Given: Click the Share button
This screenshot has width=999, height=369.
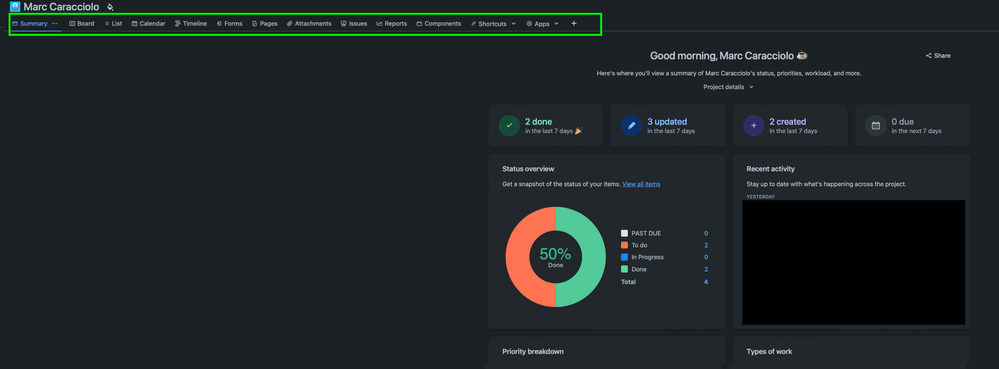Looking at the screenshot, I should coord(938,55).
